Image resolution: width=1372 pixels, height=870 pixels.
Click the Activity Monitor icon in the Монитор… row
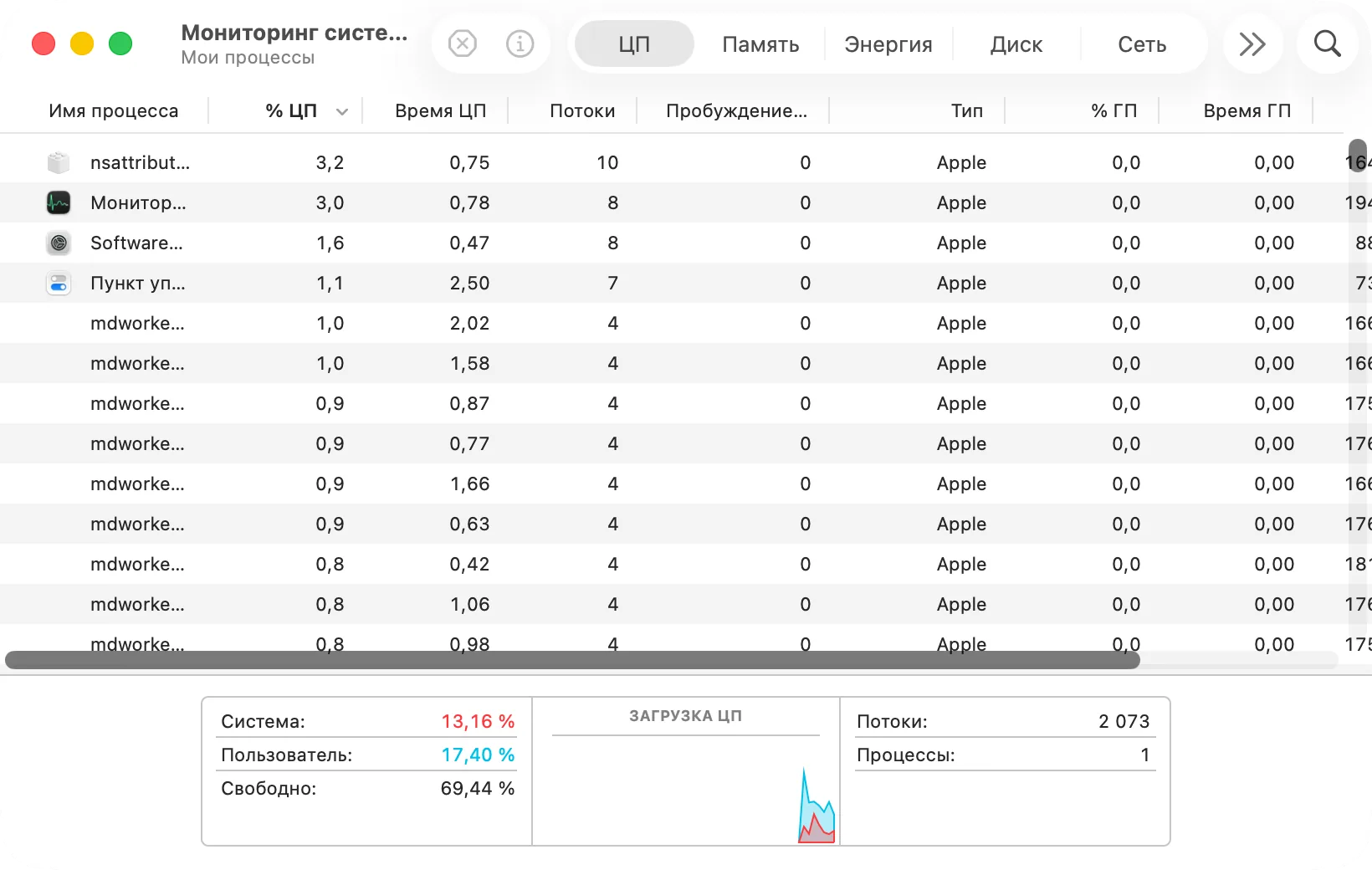click(59, 202)
